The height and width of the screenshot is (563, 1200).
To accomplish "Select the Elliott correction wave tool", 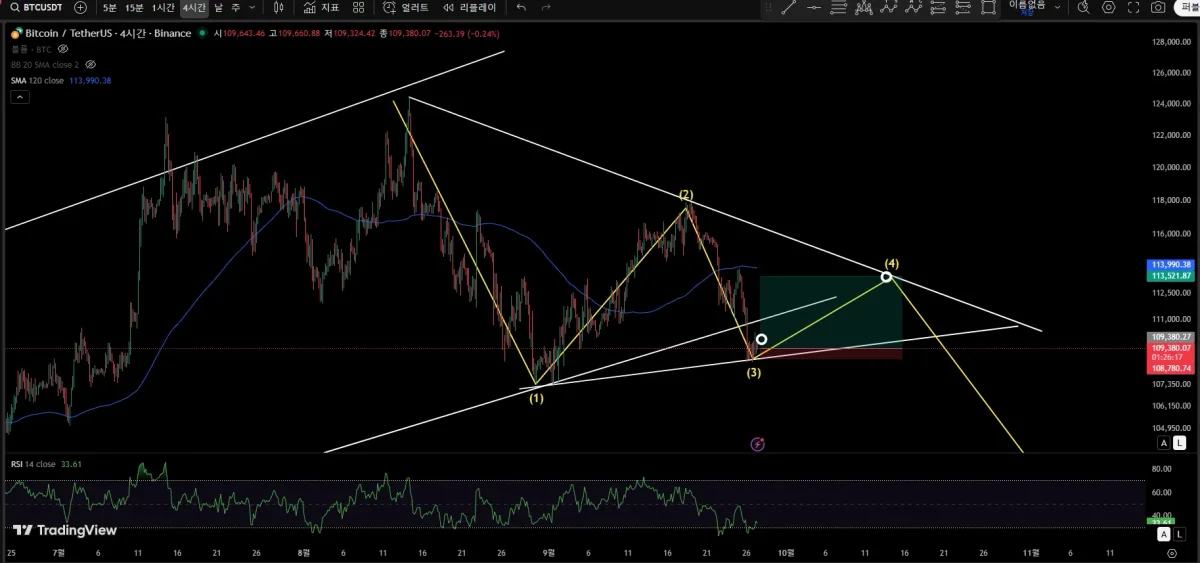I will point(913,7).
